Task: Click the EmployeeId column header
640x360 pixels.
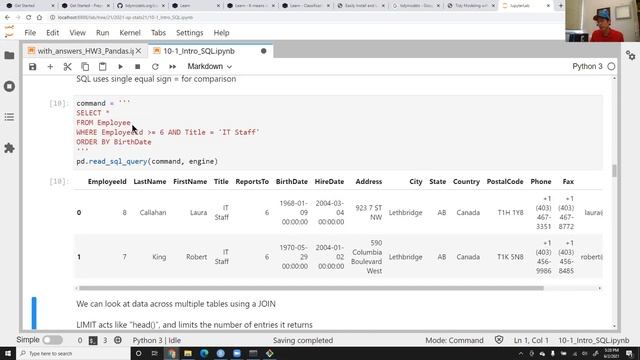Action: (107, 182)
